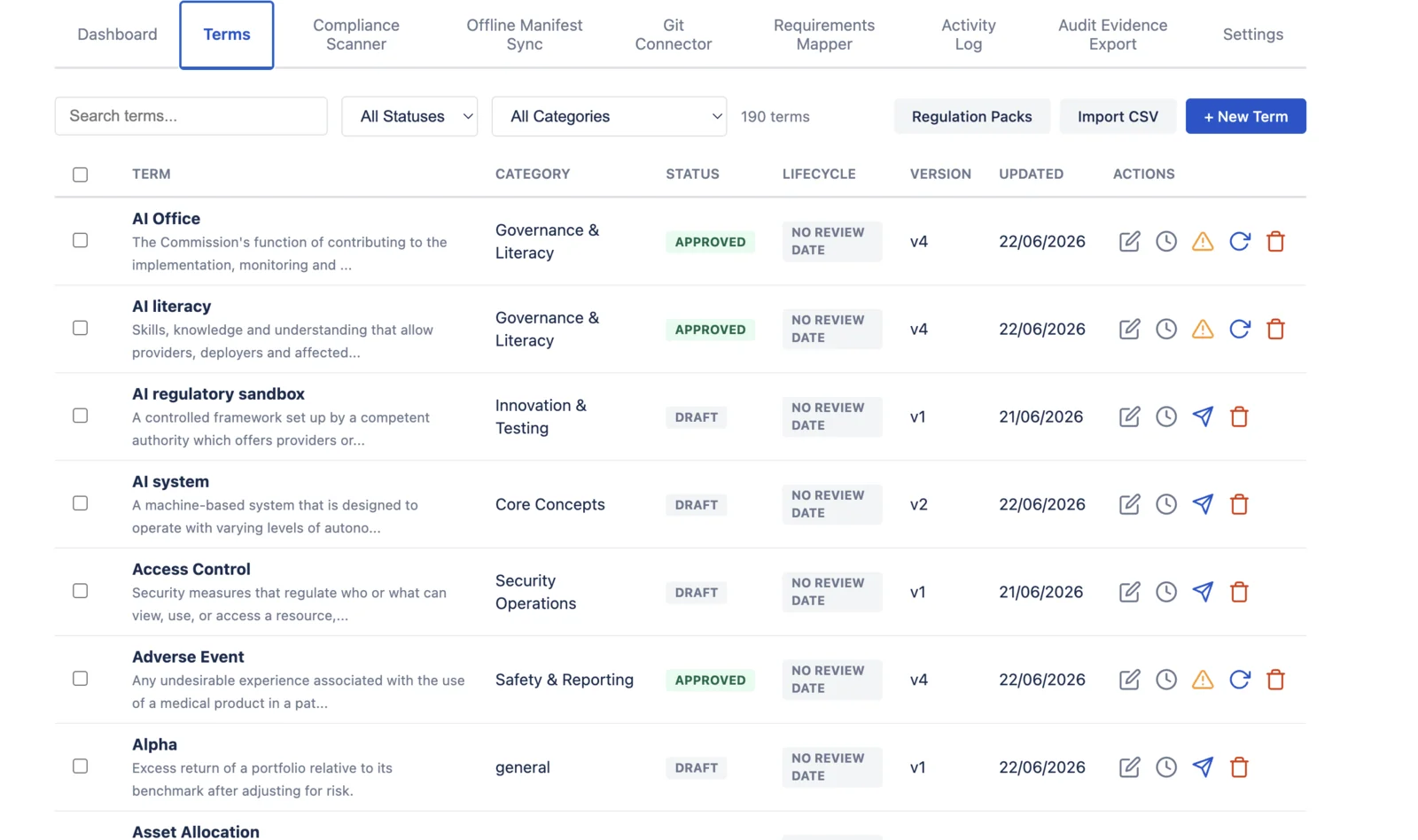
Task: Open the Settings tab
Action: coord(1253,35)
